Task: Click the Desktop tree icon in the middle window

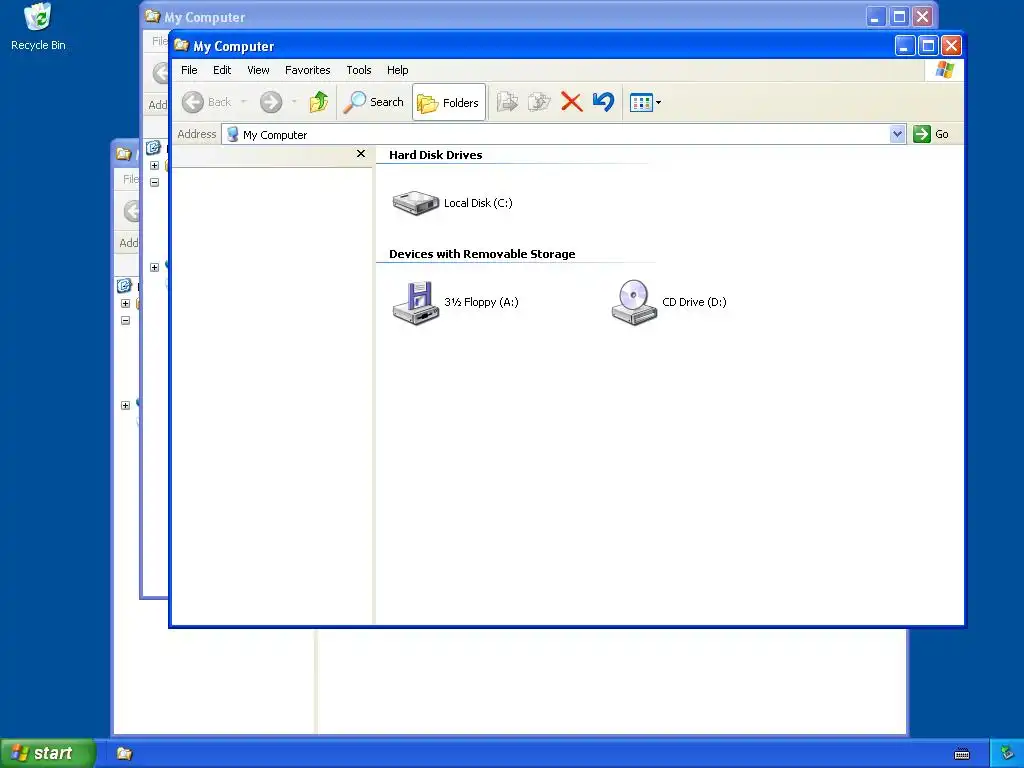Action: tap(153, 148)
